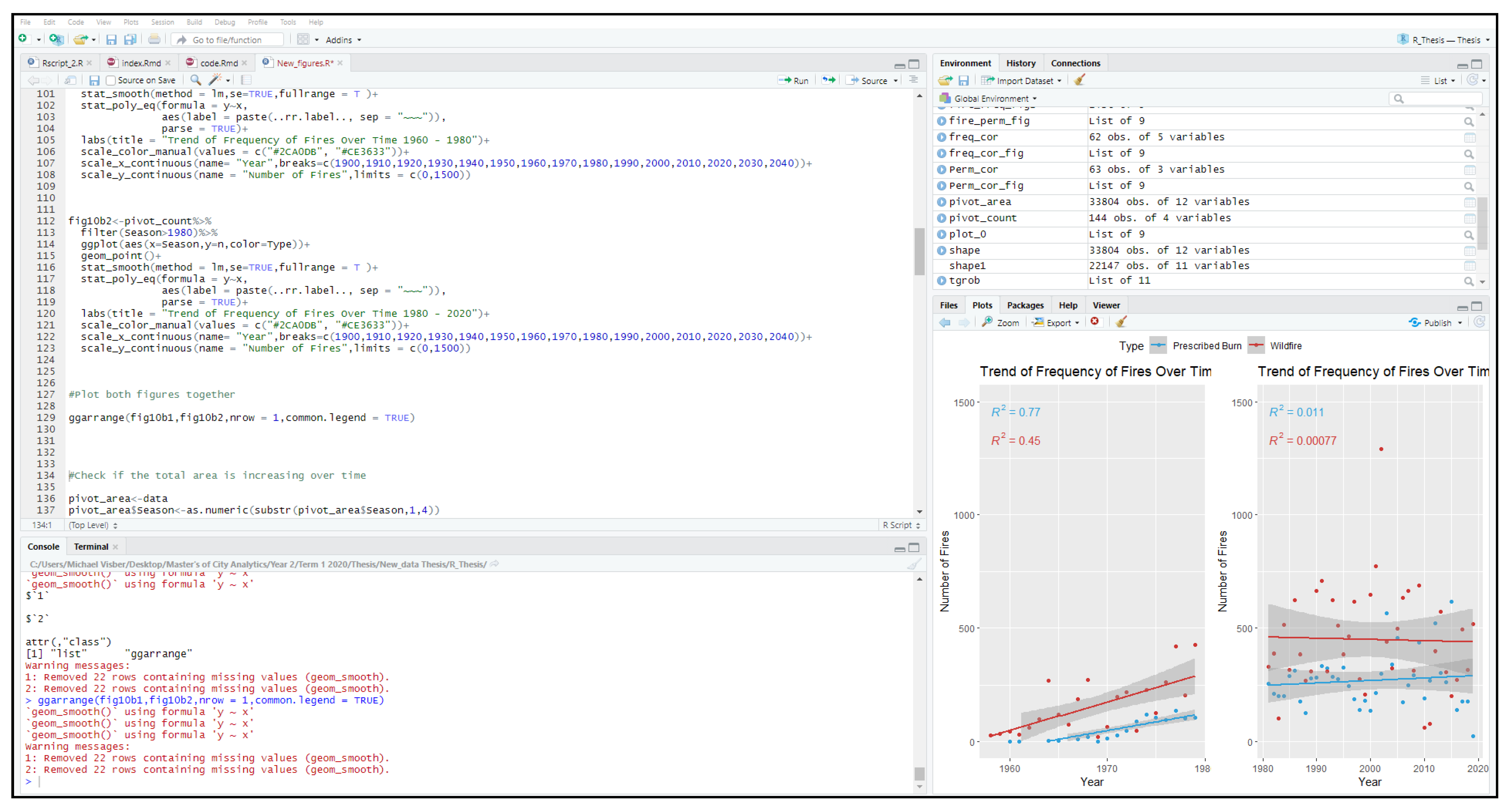Click the compile report notebook icon
This screenshot has height=810, width=1512.
pos(246,80)
